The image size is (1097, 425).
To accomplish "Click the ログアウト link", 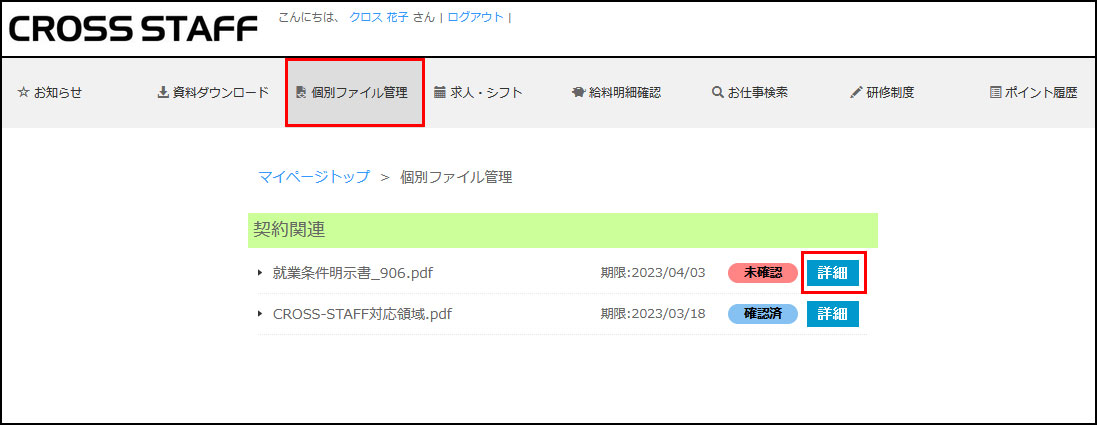I will 476,18.
